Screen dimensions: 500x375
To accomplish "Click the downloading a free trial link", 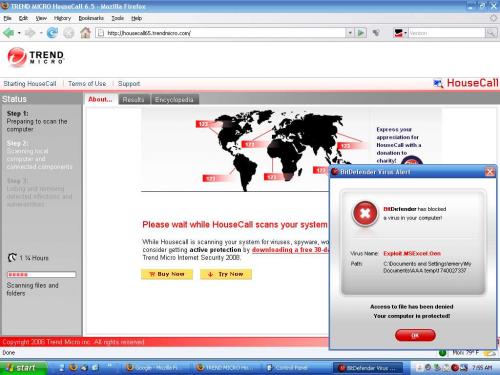I will [290, 250].
